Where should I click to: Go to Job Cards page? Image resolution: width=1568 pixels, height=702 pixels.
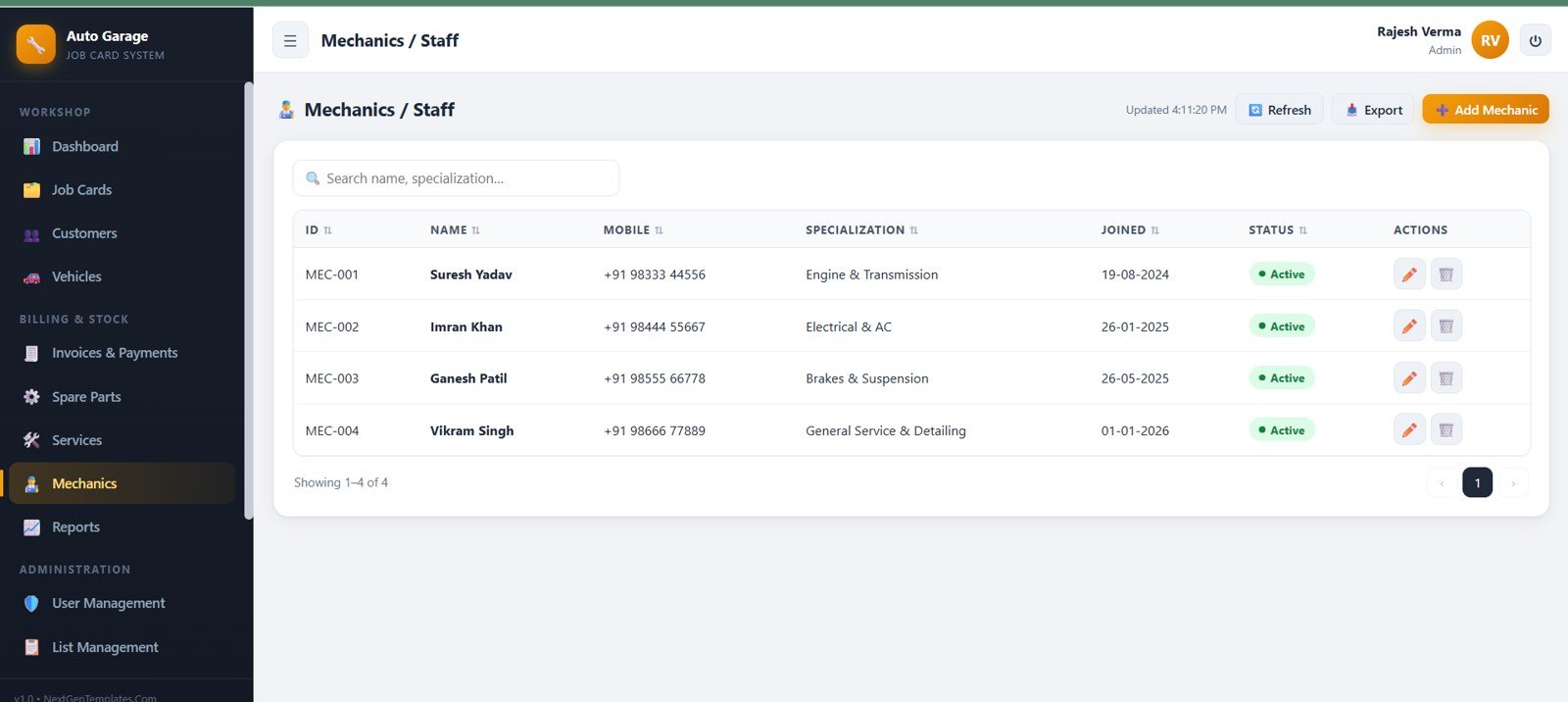pos(122,189)
